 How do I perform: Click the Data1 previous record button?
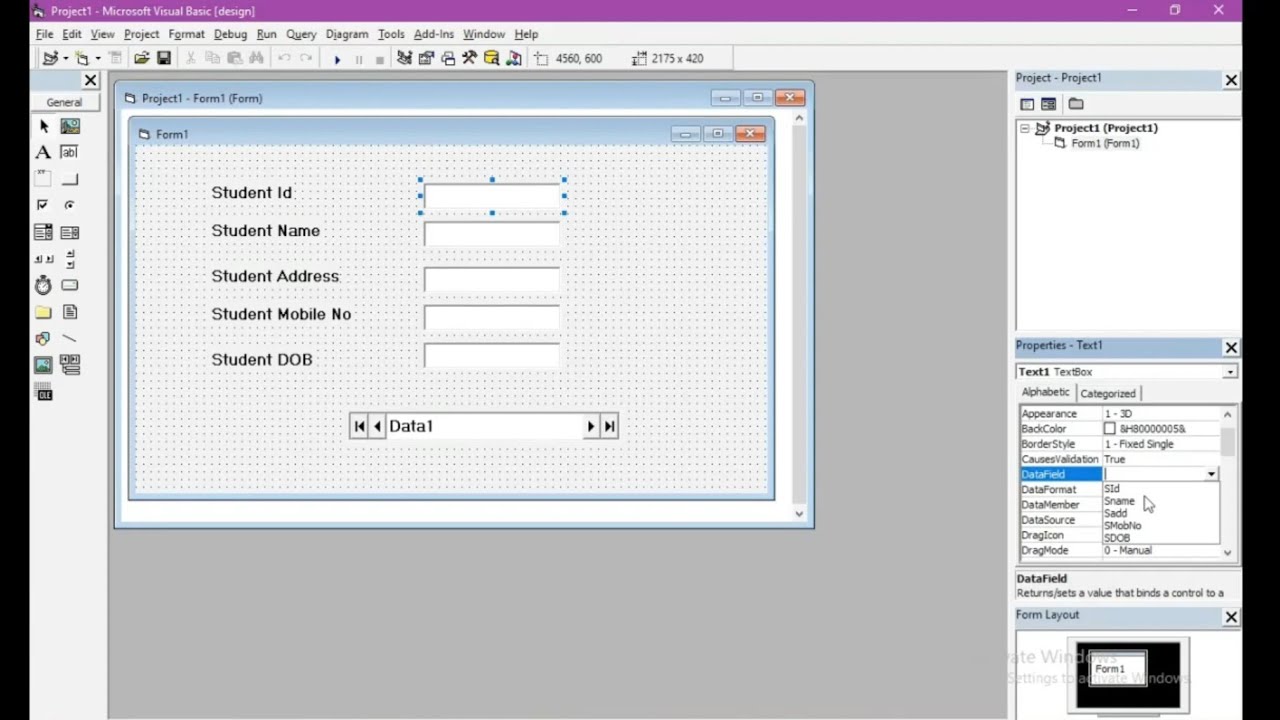[377, 426]
